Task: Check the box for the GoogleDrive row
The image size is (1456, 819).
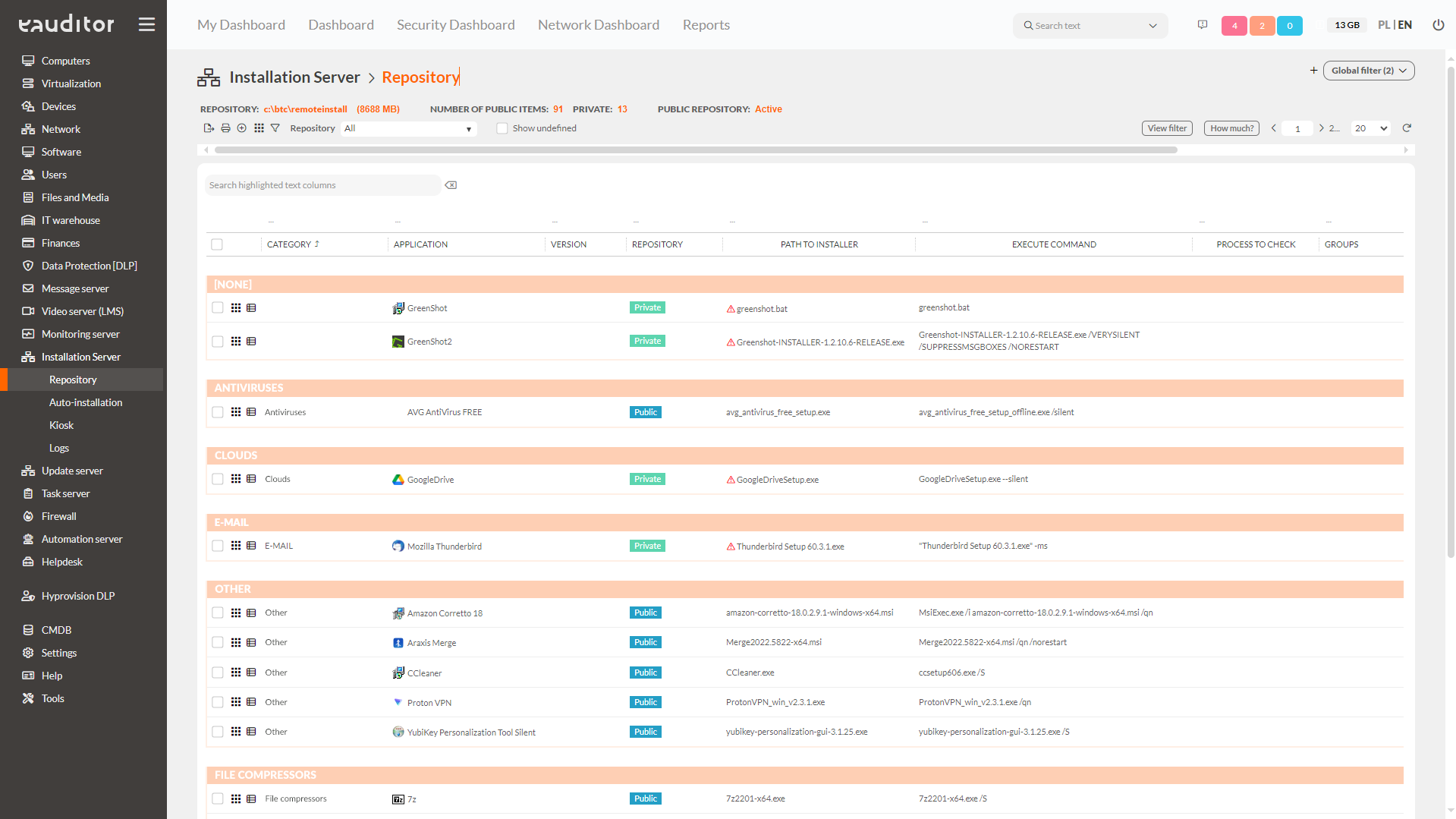Action: point(218,479)
